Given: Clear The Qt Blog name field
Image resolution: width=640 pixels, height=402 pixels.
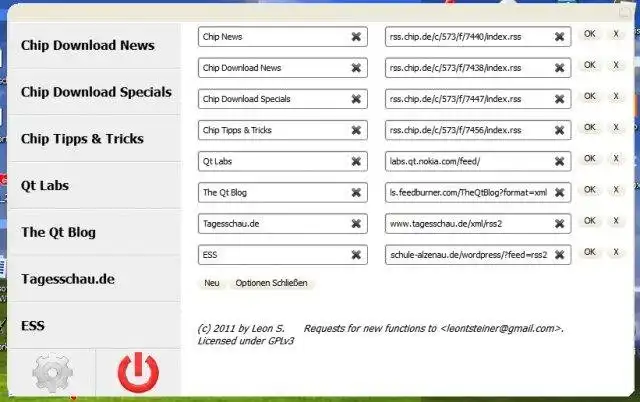Looking at the screenshot, I should pos(356,192).
